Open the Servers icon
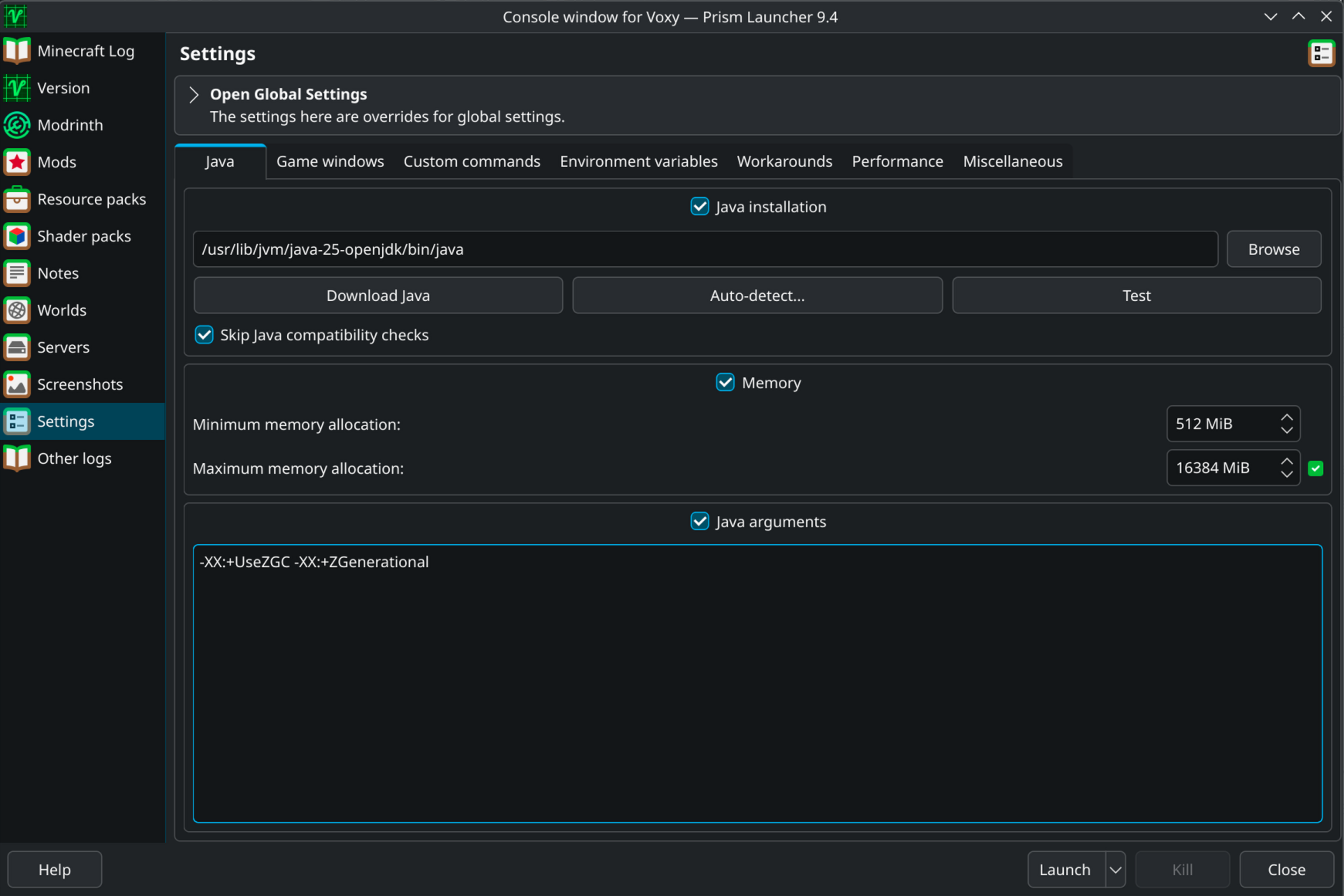Screen dimensions: 1344x896 click(x=17, y=347)
